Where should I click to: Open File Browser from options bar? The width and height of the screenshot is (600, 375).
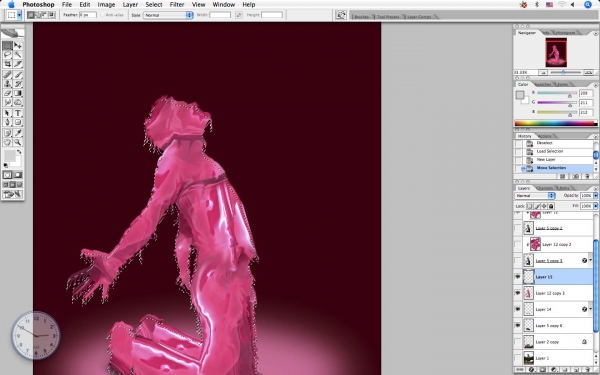pyautogui.click(x=341, y=15)
